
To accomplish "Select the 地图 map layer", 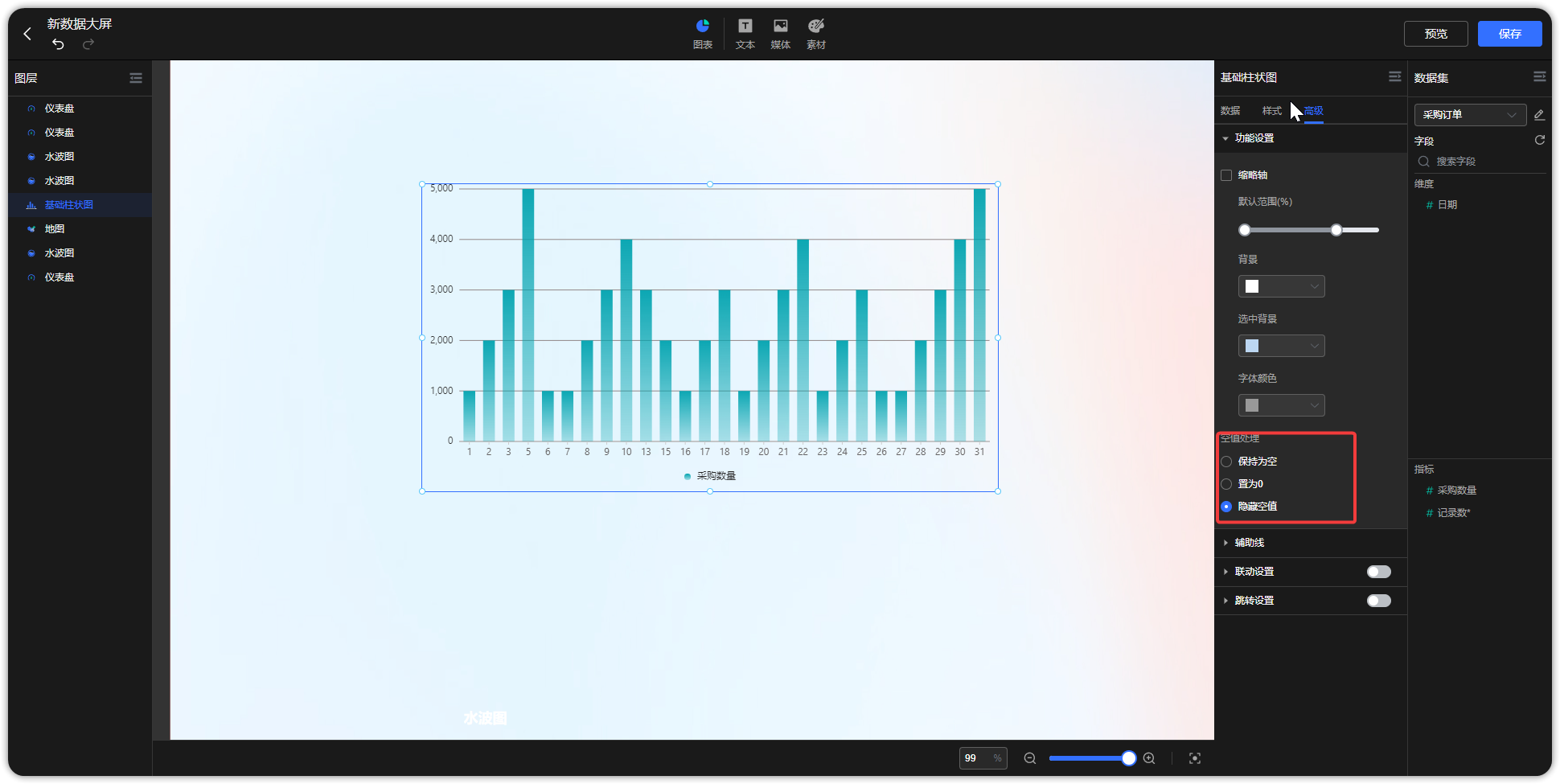I will tap(80, 229).
